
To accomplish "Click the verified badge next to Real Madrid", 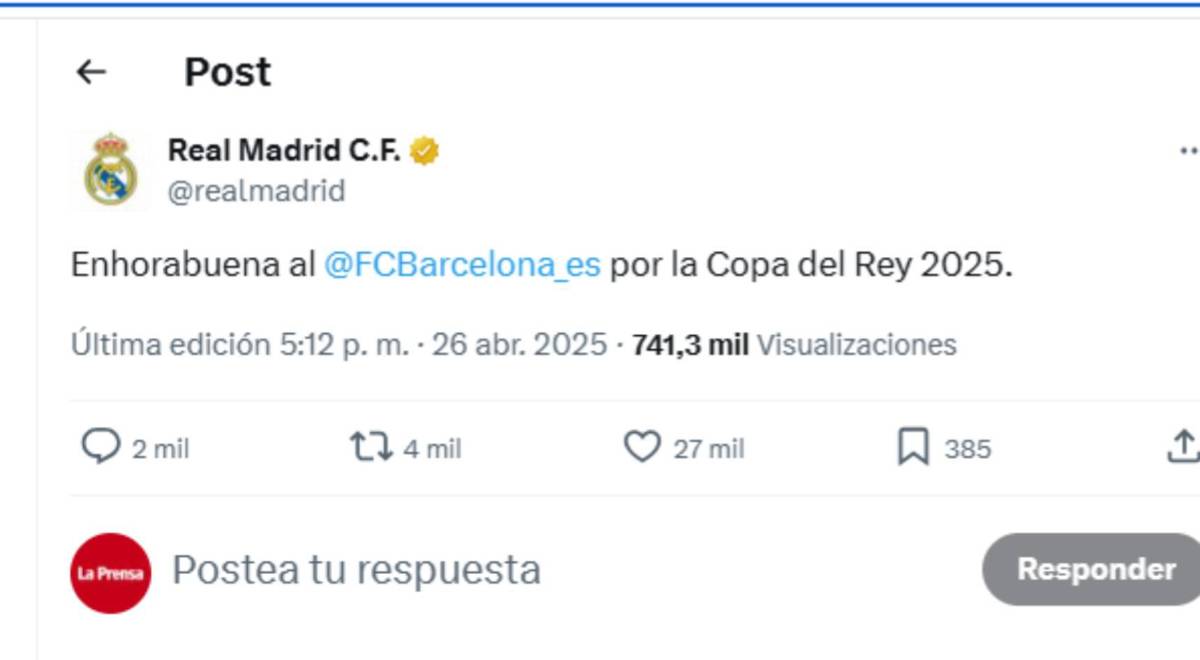I will 428,150.
